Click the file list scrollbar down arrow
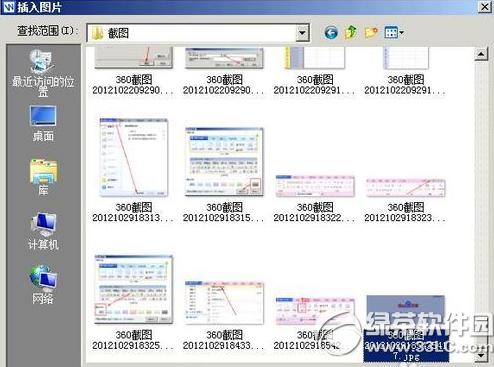Image resolution: width=494 pixels, height=367 pixels. click(x=481, y=355)
